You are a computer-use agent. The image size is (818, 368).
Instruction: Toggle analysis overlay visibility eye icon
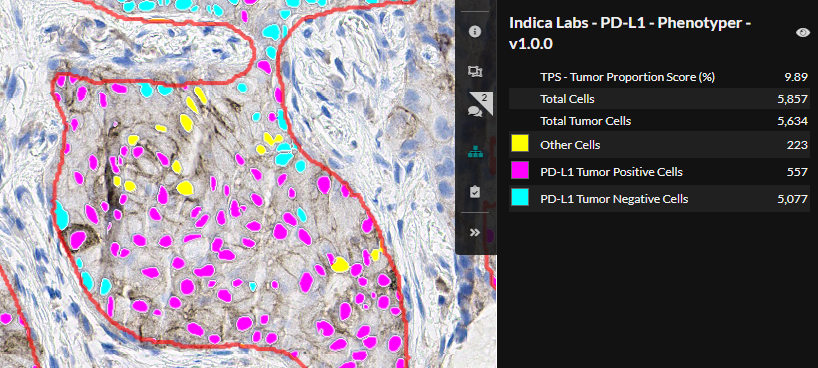802,33
